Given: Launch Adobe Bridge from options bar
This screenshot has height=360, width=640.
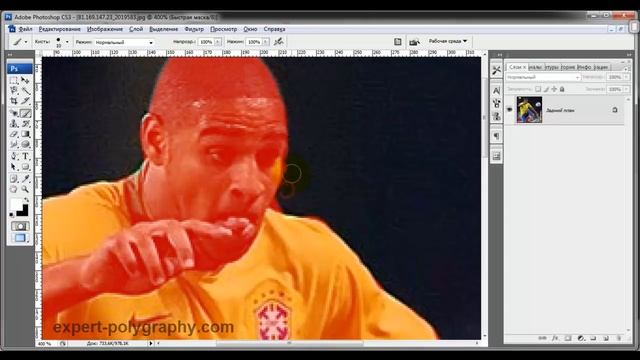Looking at the screenshot, I should 414,42.
